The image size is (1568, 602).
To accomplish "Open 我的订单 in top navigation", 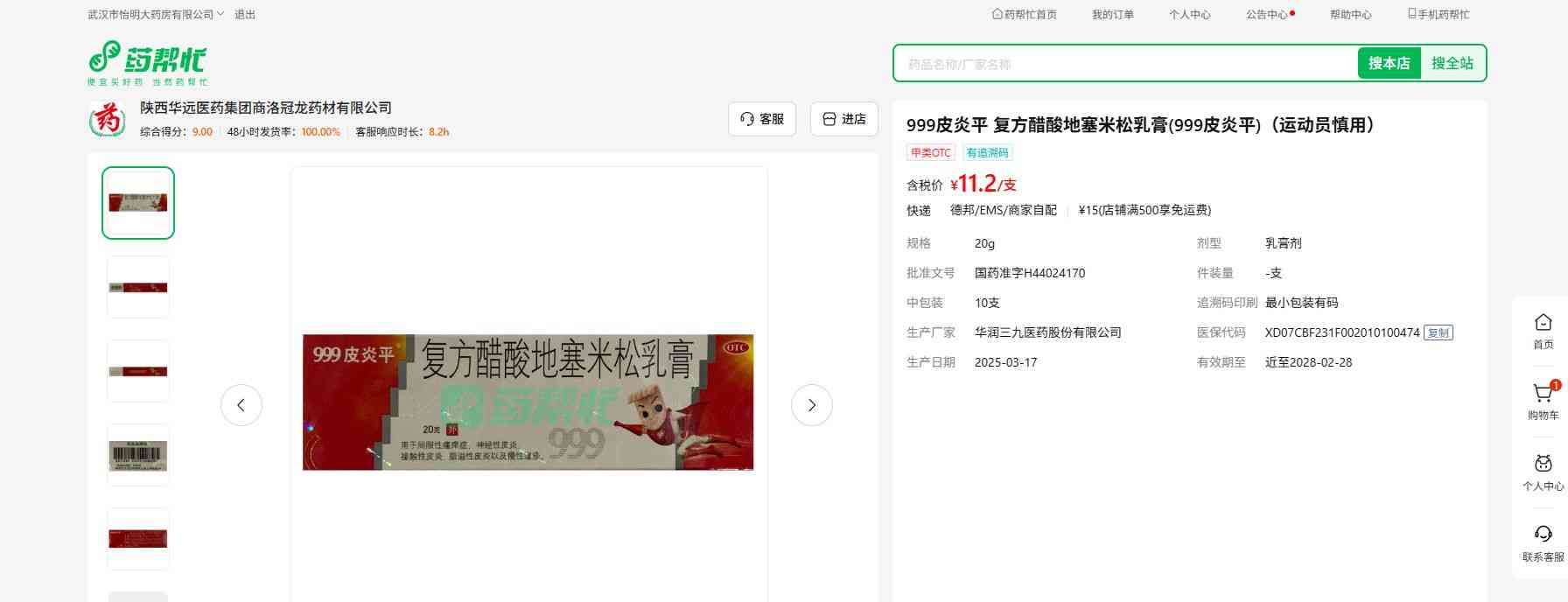I will pos(1112,15).
